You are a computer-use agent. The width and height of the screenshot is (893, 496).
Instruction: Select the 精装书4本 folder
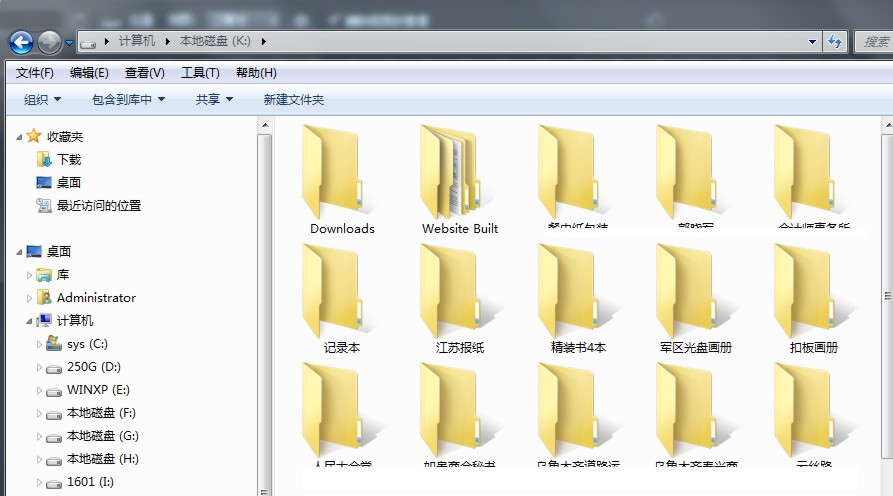pos(578,300)
